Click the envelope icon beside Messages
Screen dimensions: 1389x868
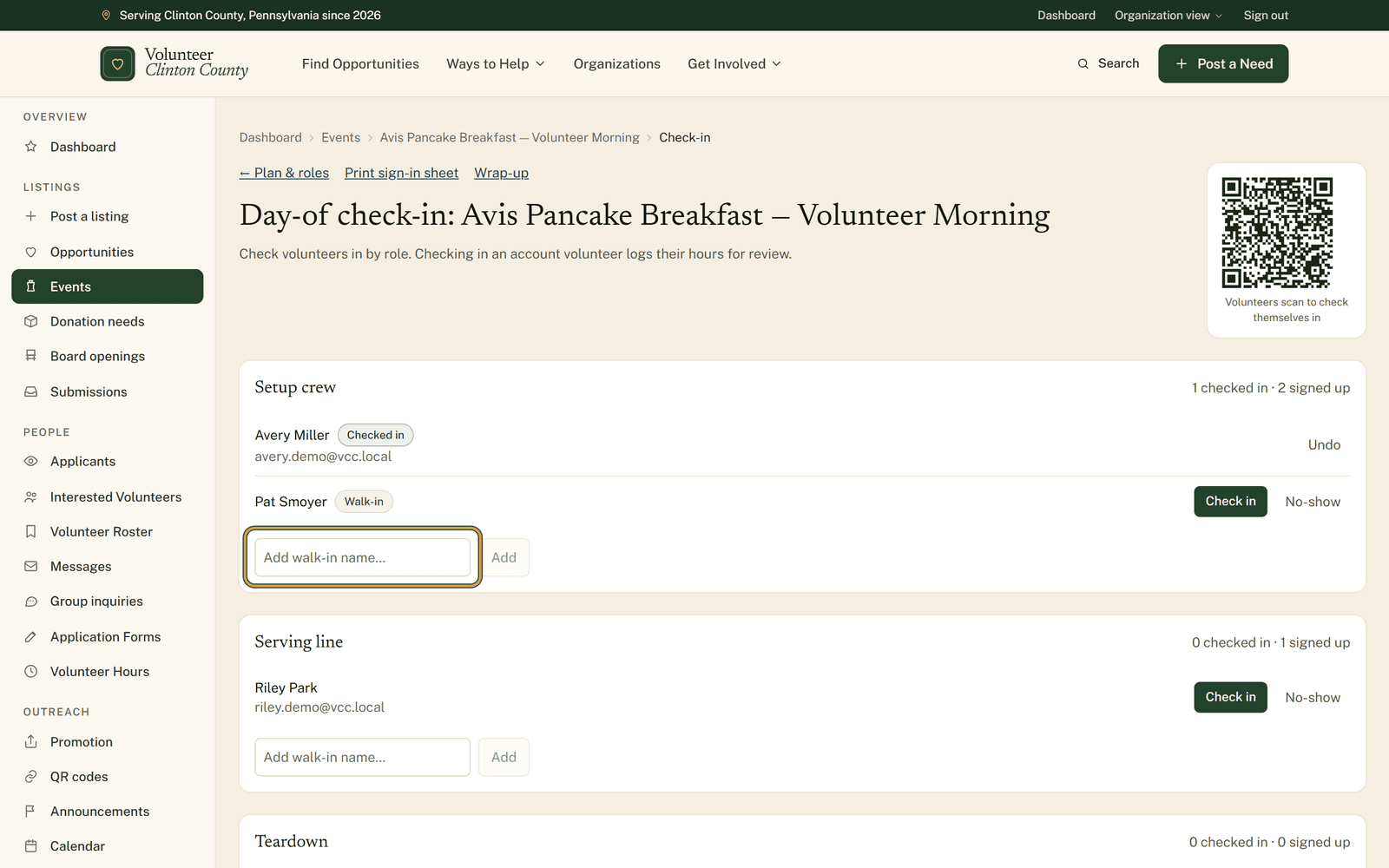click(x=31, y=566)
